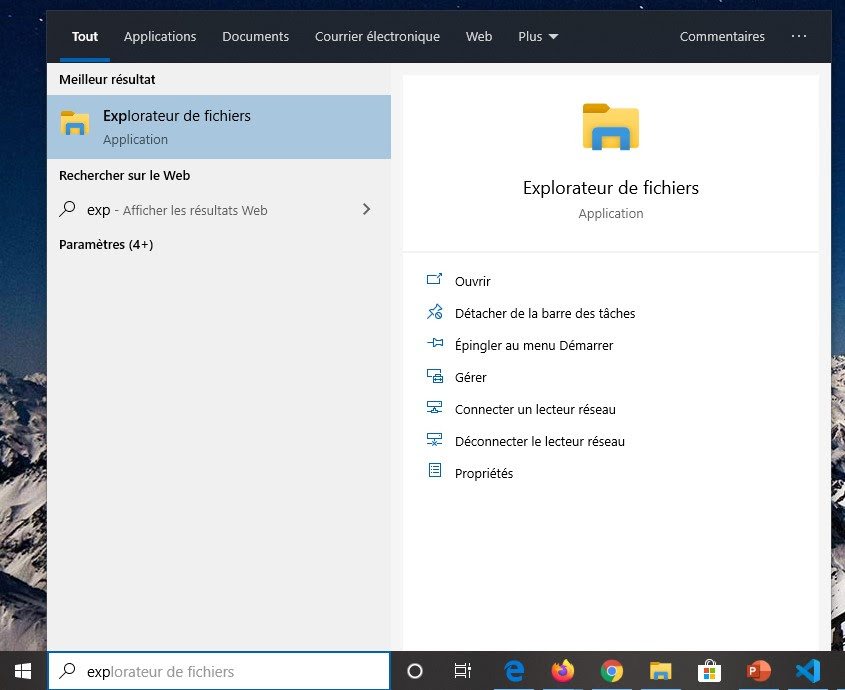Click the unpin icon beside Détacher de la barre
The image size is (845, 690).
tap(434, 312)
